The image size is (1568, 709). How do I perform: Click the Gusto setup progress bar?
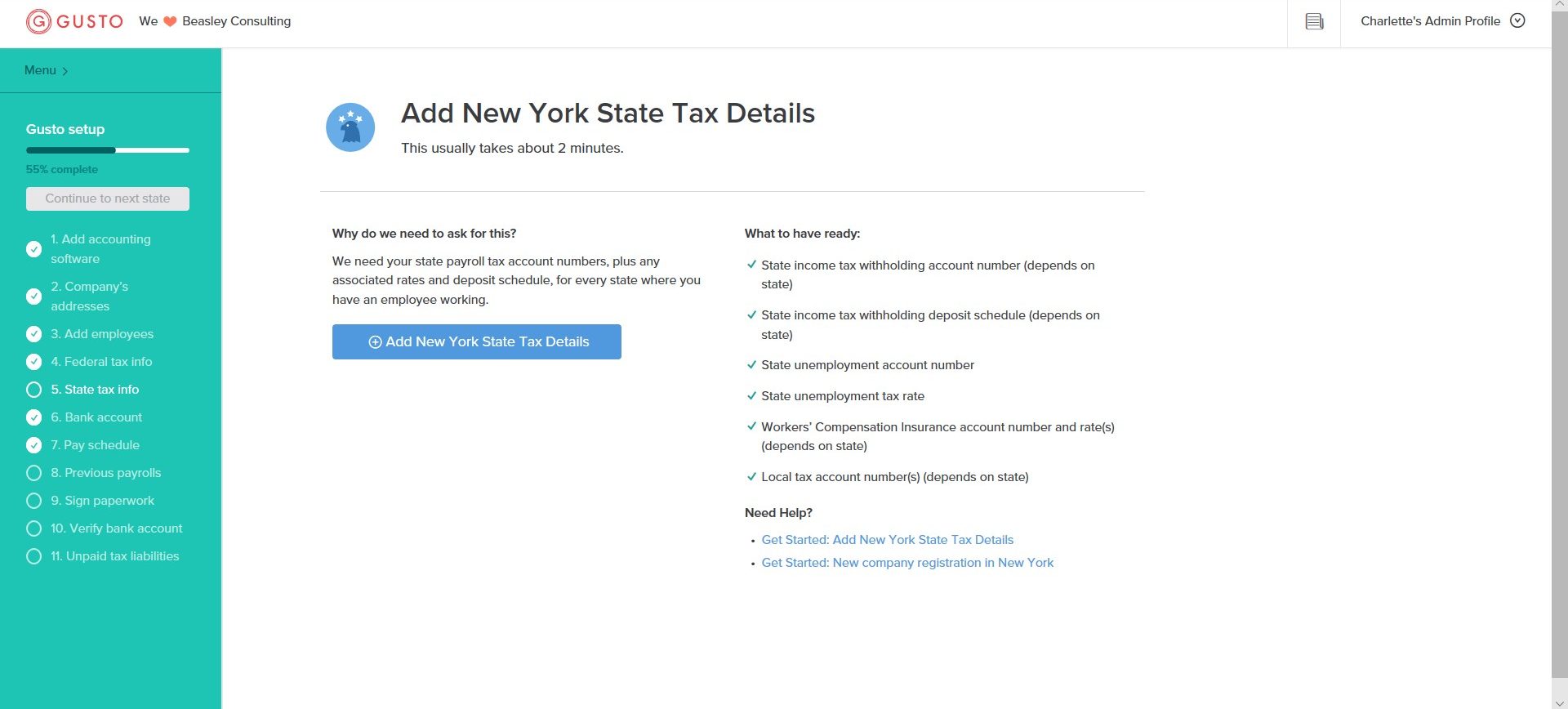click(107, 150)
